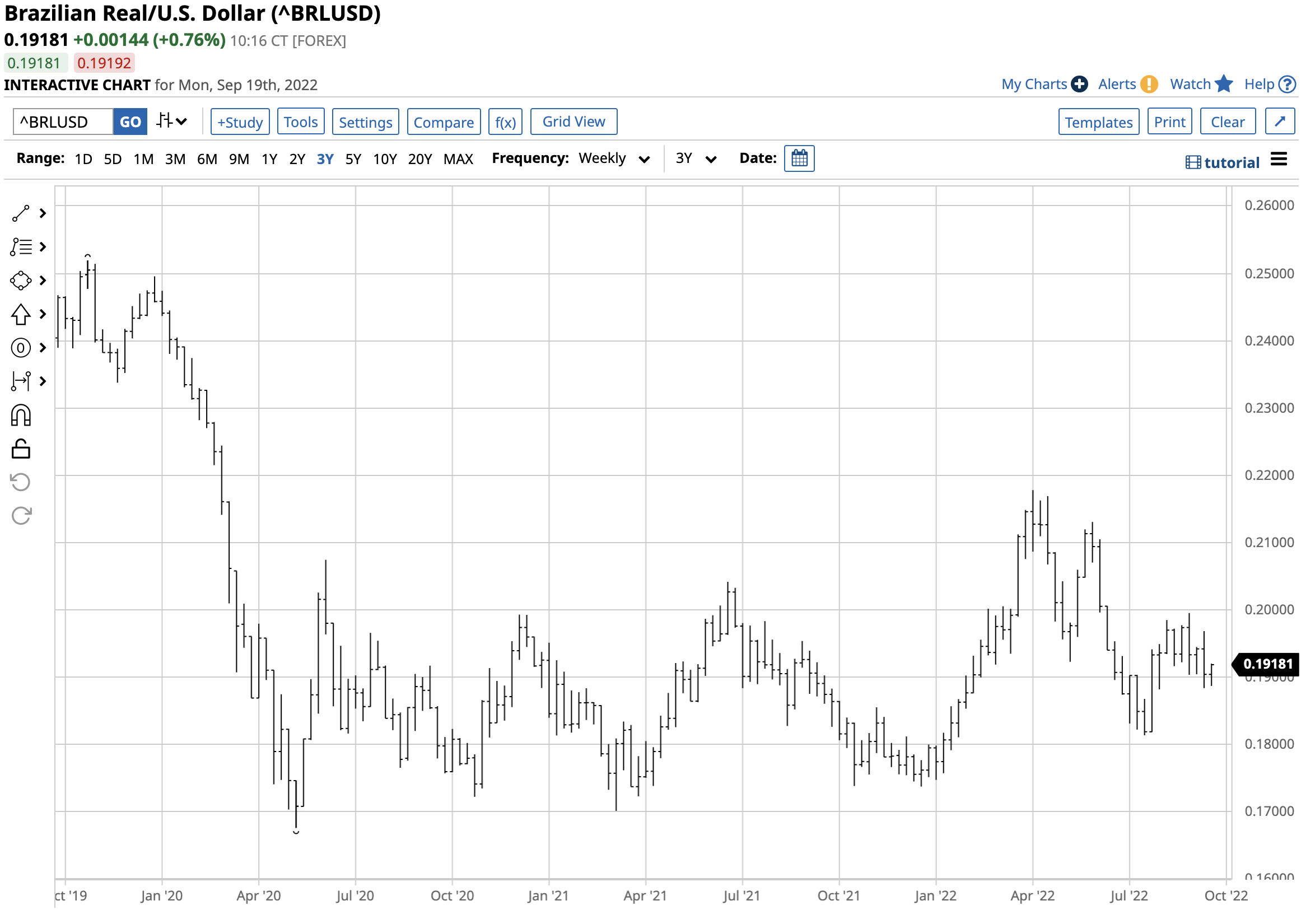Click the GO button
Screen dimensions: 1315x924
pyautogui.click(x=130, y=123)
